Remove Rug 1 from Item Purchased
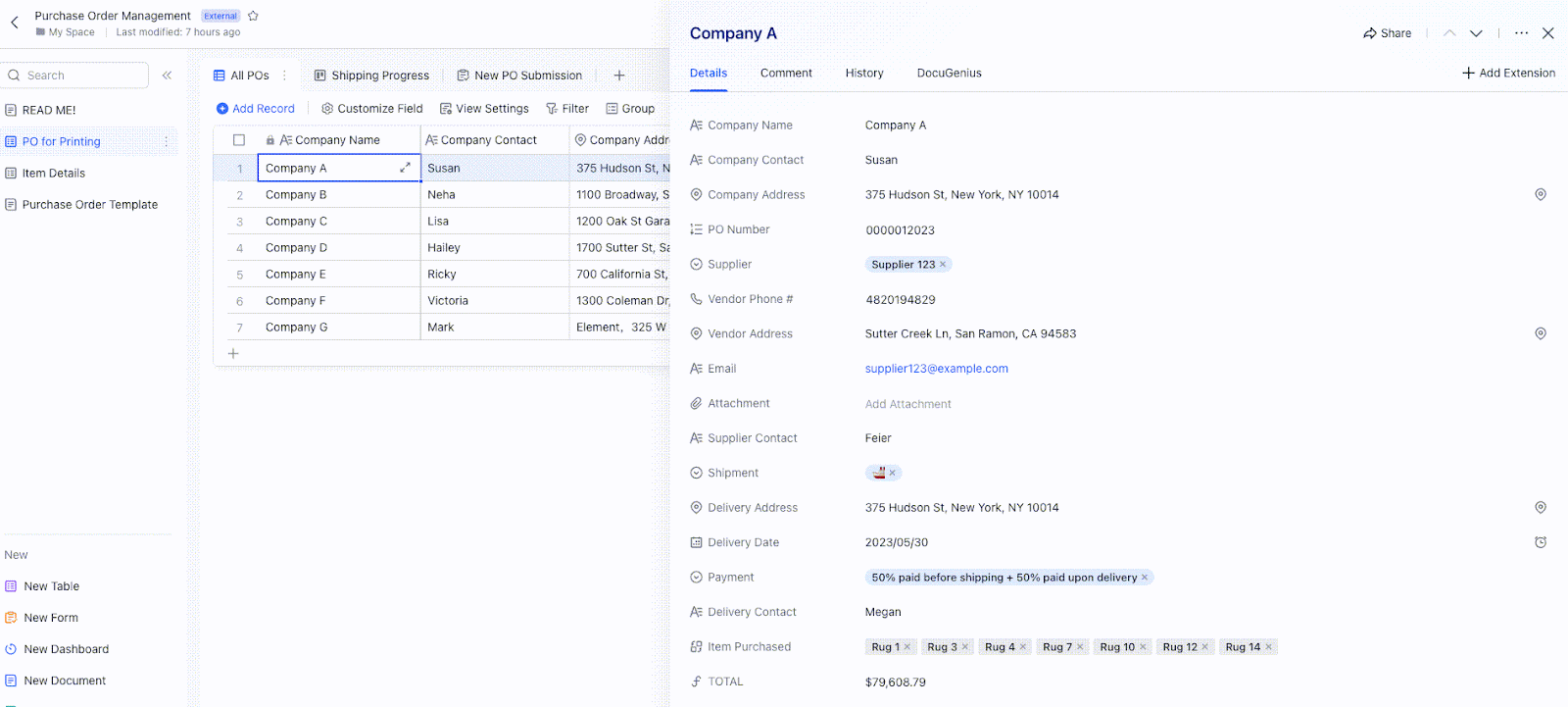Image resolution: width=1568 pixels, height=707 pixels. click(907, 647)
